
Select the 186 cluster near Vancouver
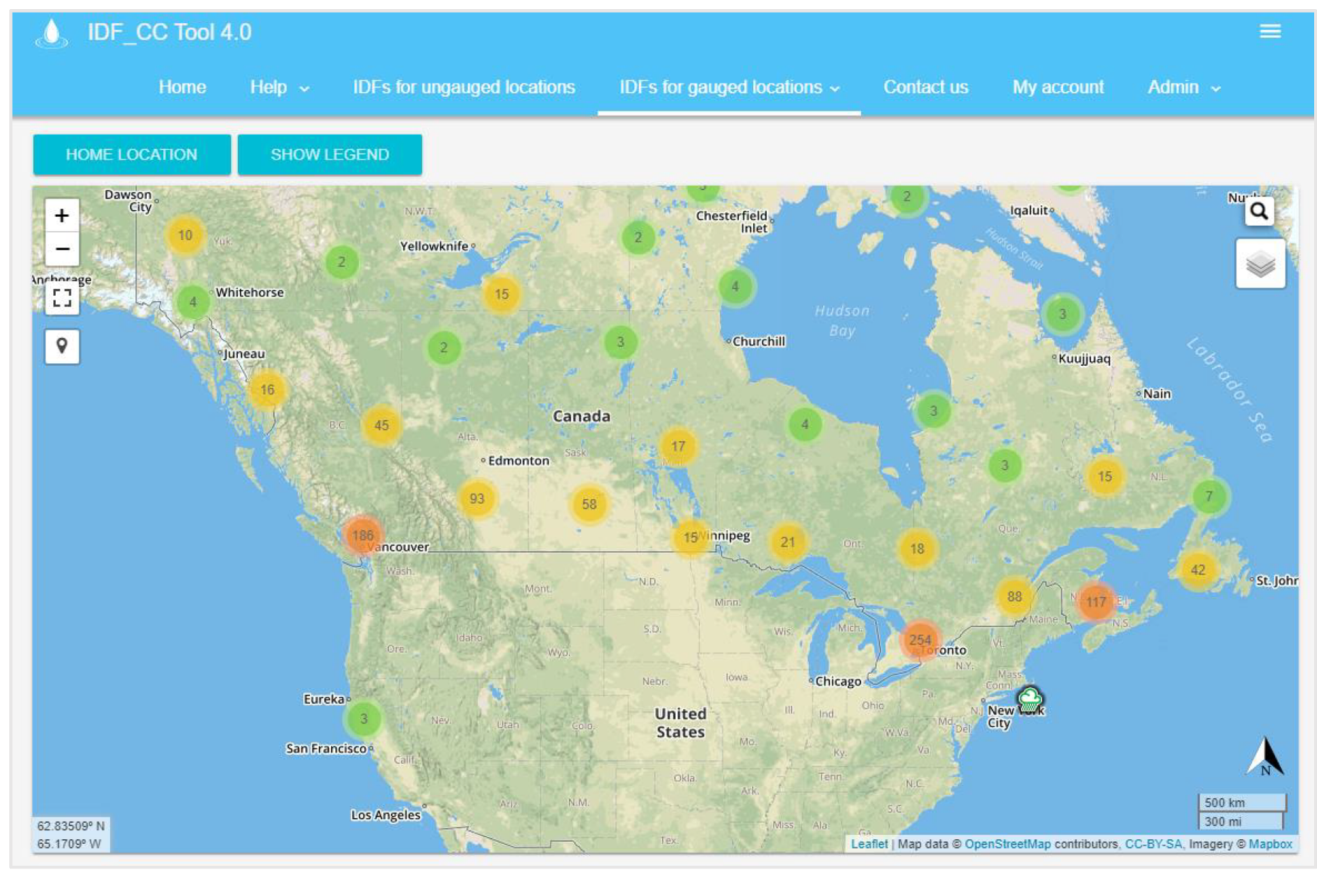tap(362, 535)
